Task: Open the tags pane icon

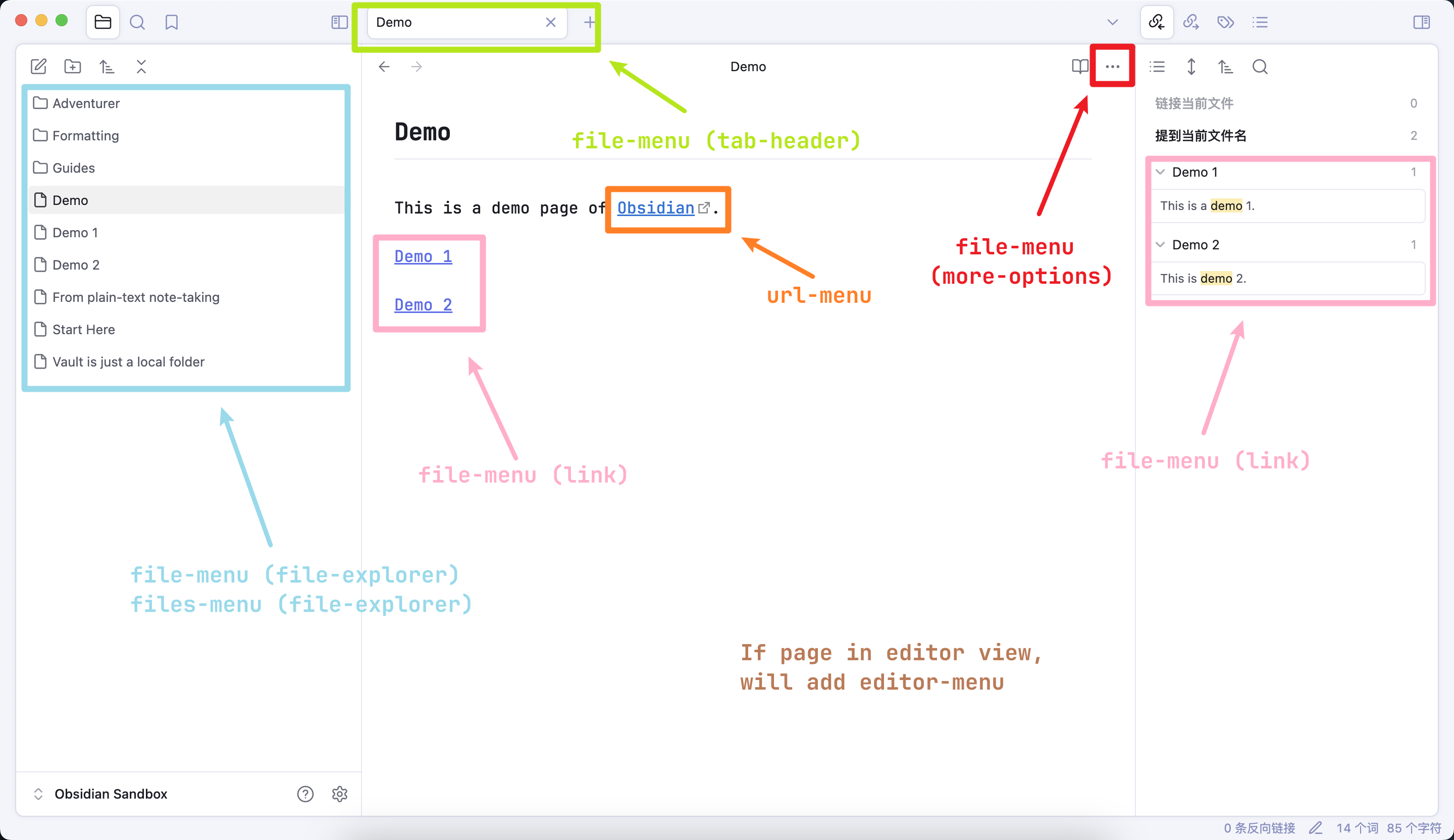Action: point(1225,22)
